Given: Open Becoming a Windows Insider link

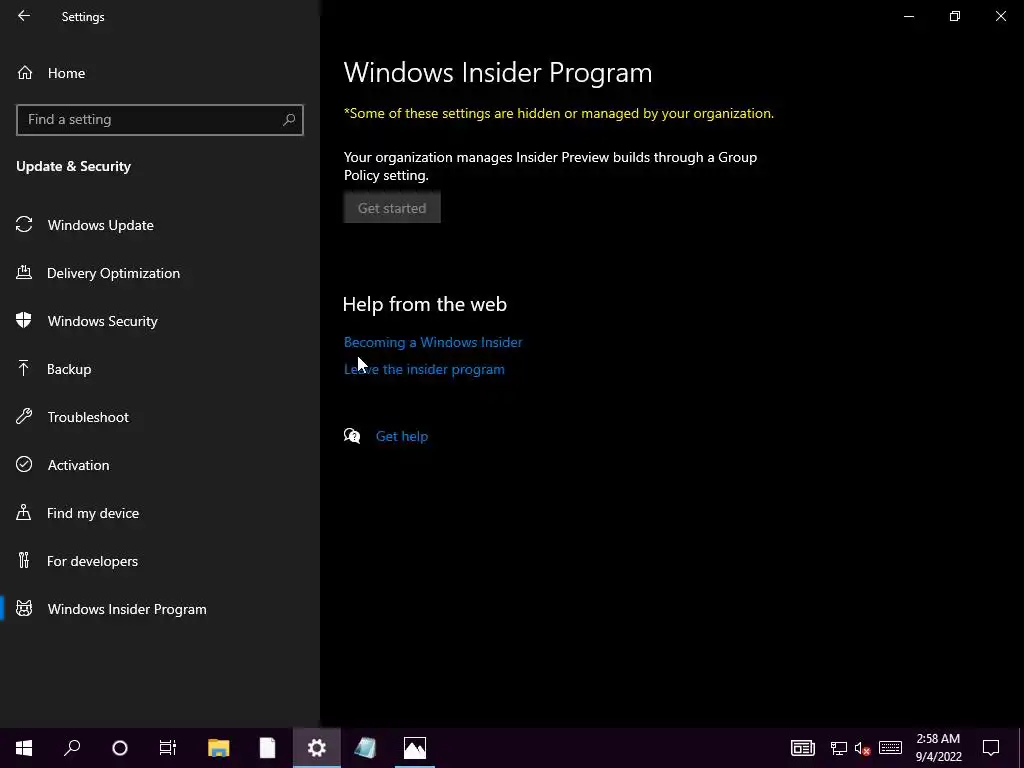Looking at the screenshot, I should point(433,342).
